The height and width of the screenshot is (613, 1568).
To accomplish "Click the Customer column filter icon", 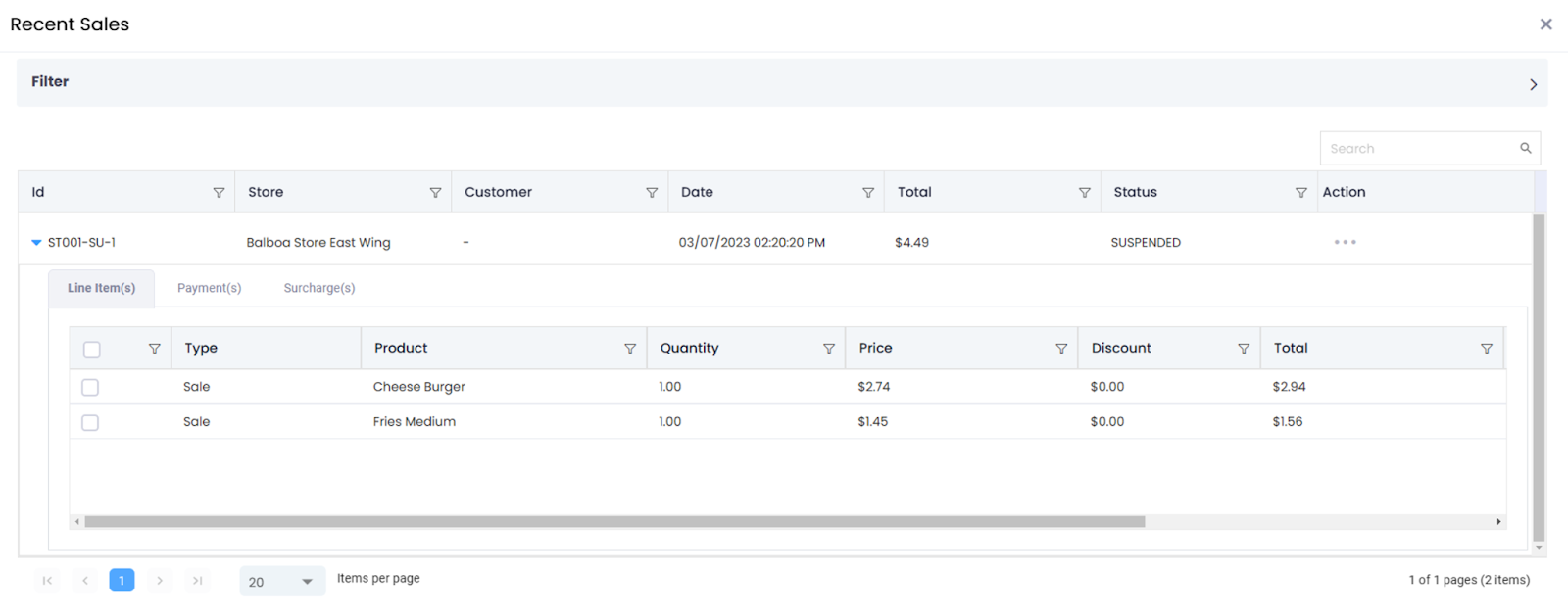I will pos(652,193).
